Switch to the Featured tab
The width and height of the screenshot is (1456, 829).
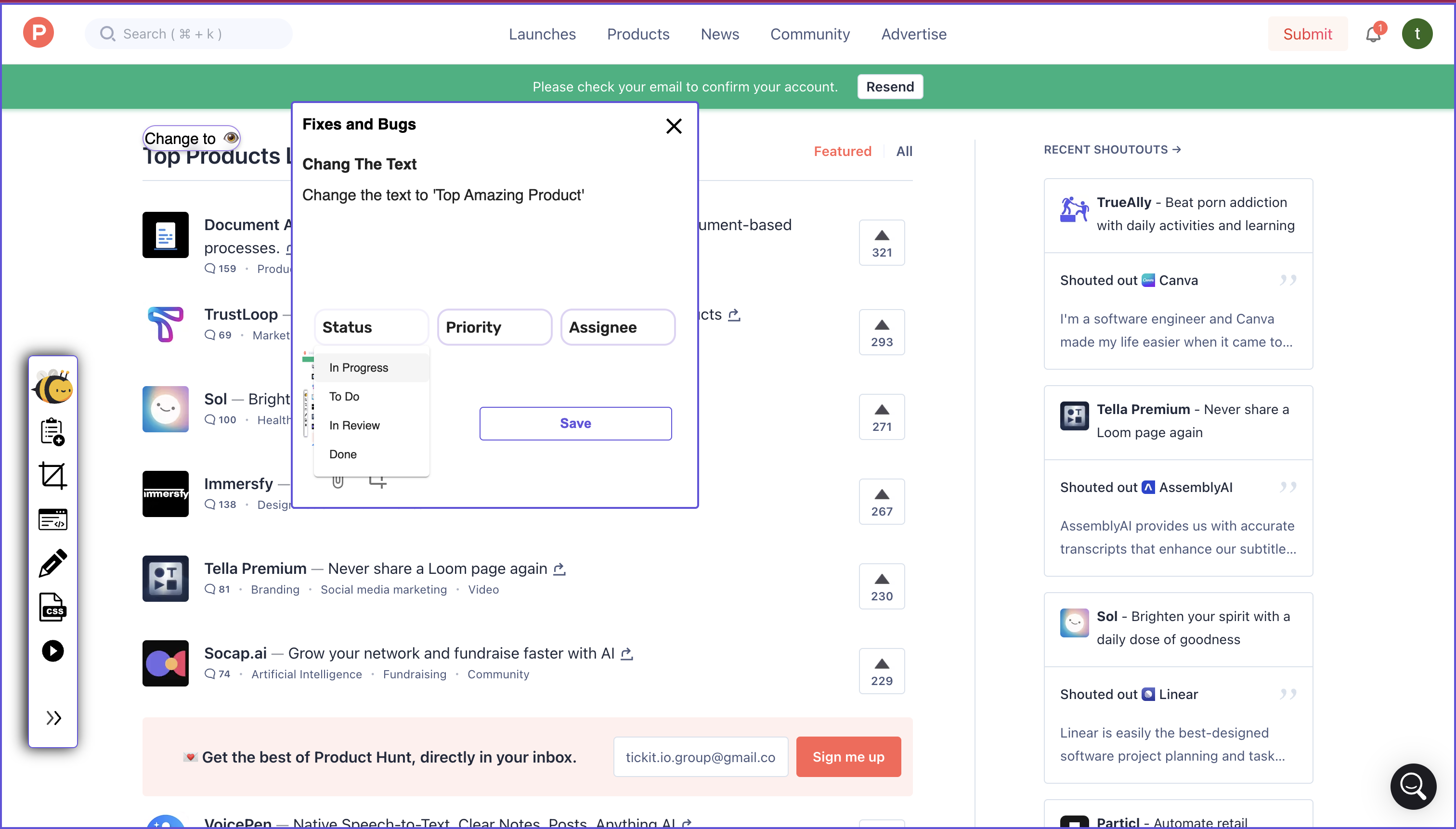coord(842,152)
